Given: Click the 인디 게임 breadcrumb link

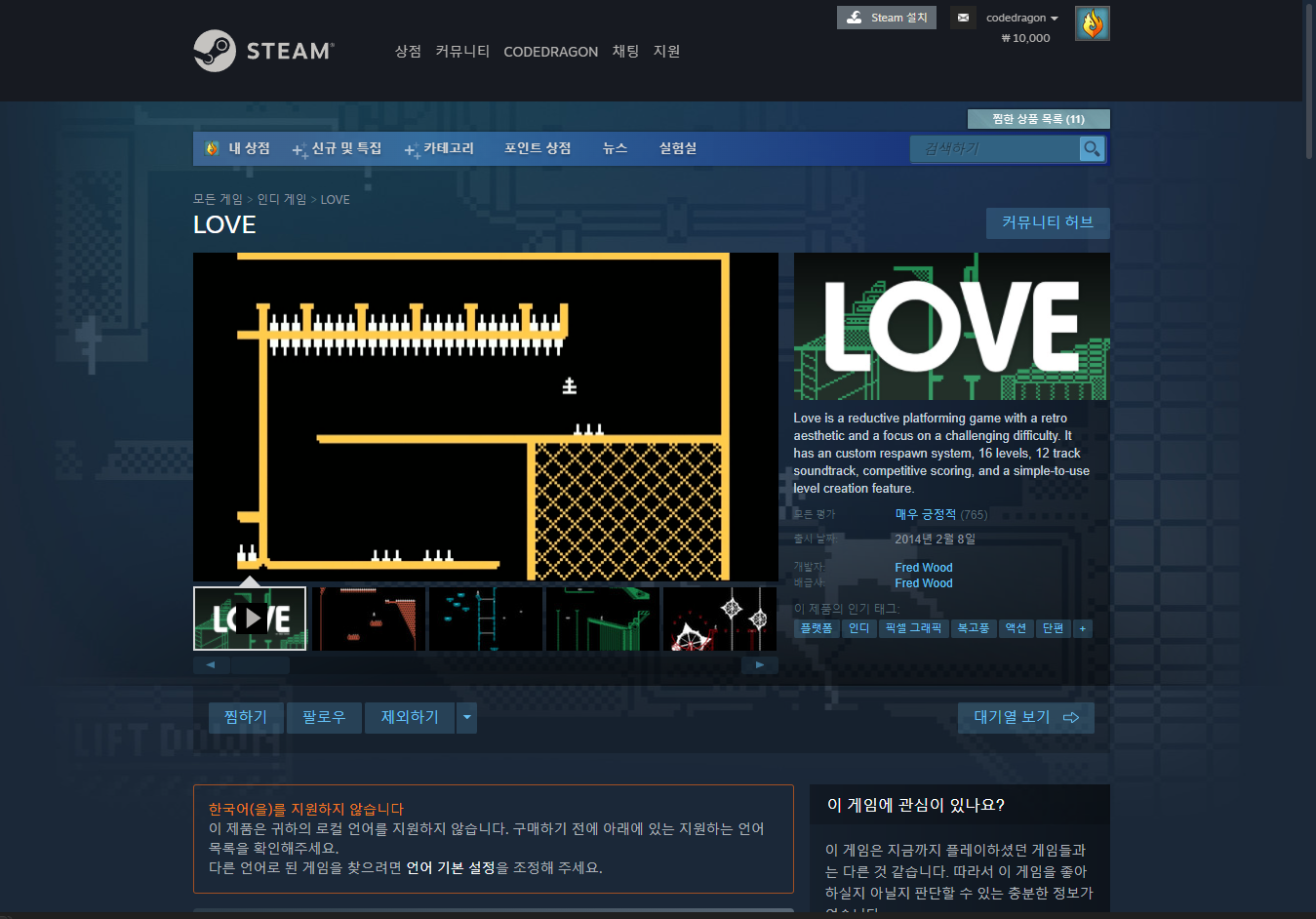Looking at the screenshot, I should pos(282,199).
